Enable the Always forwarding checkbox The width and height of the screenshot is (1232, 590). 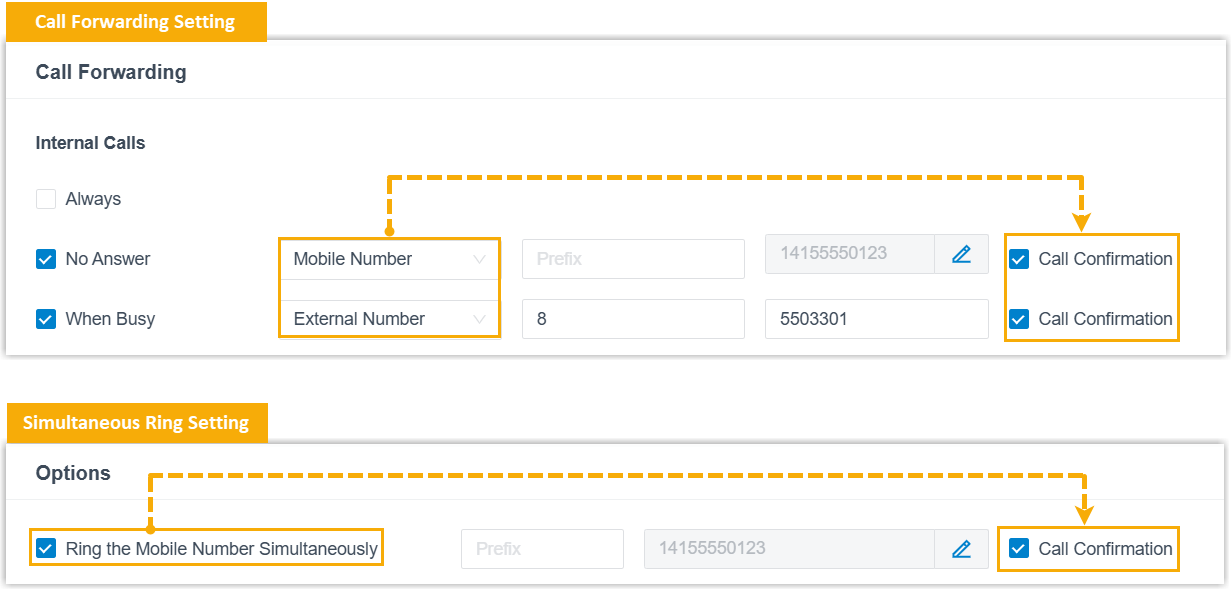pyautogui.click(x=46, y=199)
